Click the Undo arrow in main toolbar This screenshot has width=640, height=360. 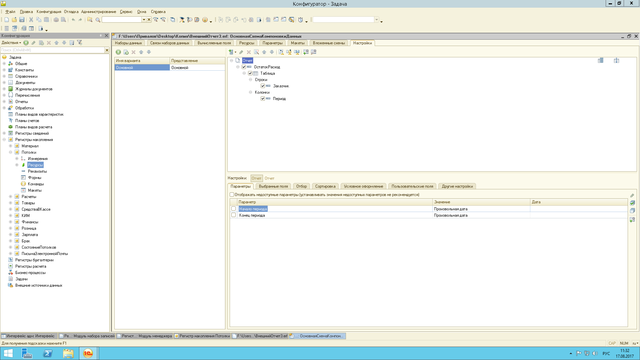[73, 20]
